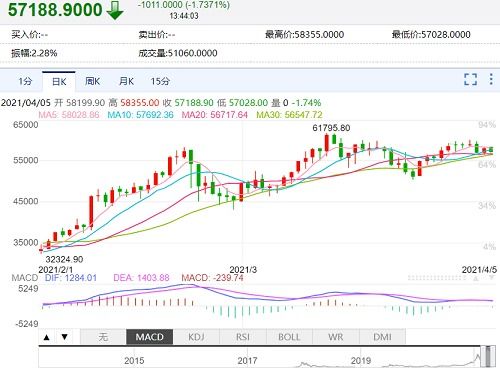
Task: Select the 15分 interval tab
Action: point(160,81)
